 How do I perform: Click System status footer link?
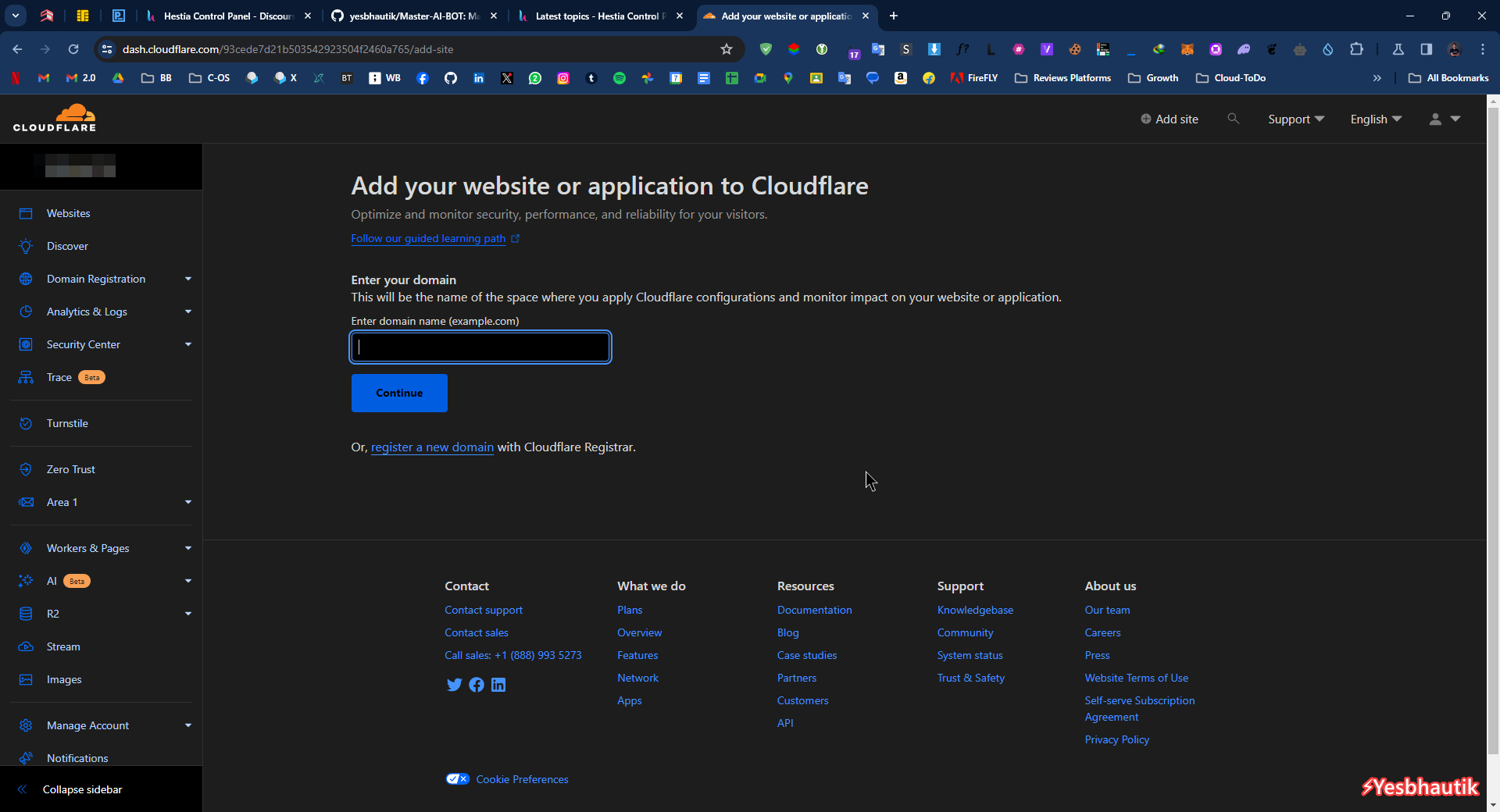970,655
